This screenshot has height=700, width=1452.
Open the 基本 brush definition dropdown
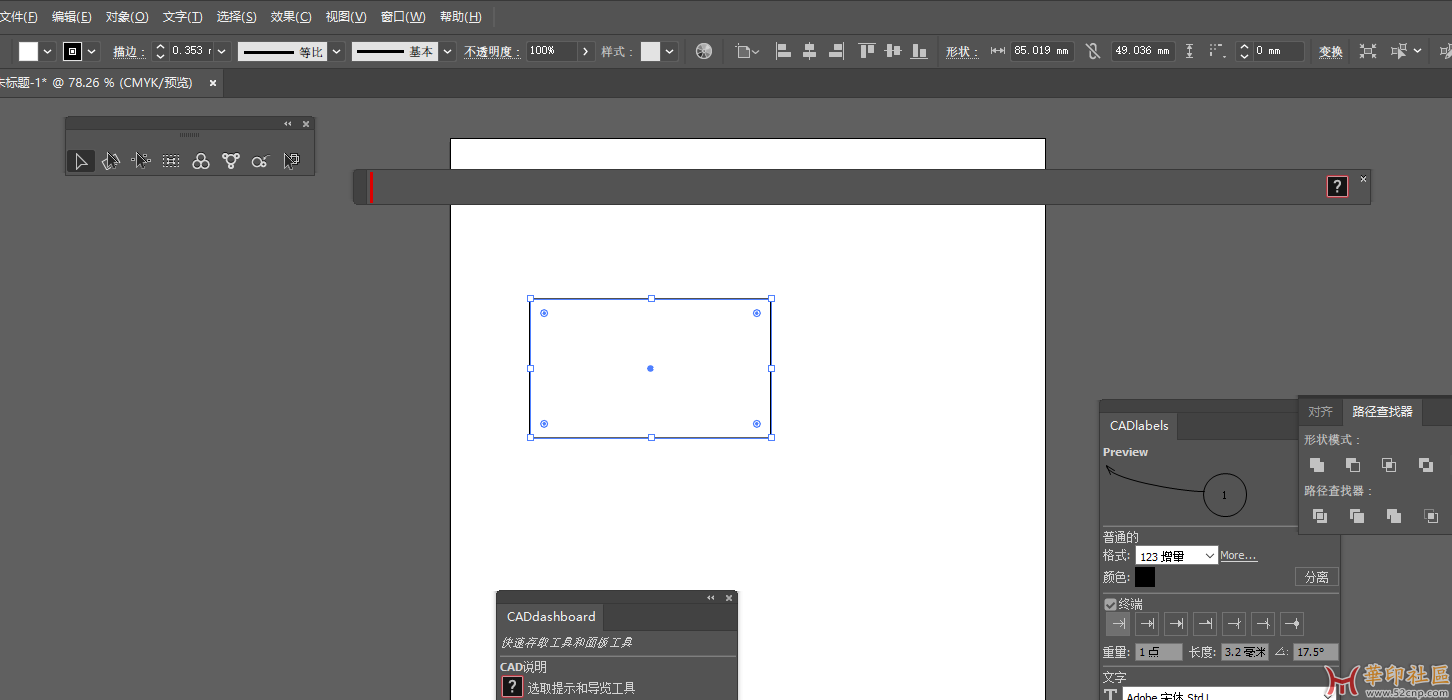[446, 51]
